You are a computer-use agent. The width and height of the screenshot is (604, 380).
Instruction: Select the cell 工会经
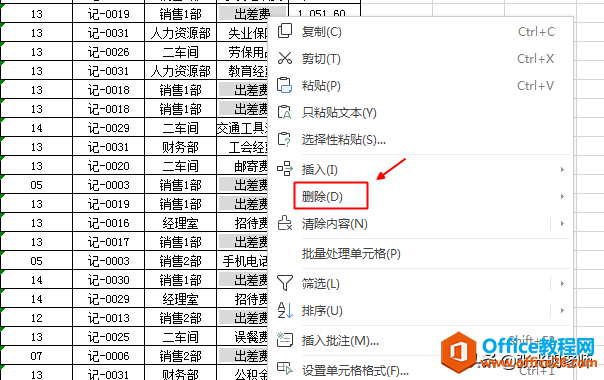pyautogui.click(x=243, y=147)
